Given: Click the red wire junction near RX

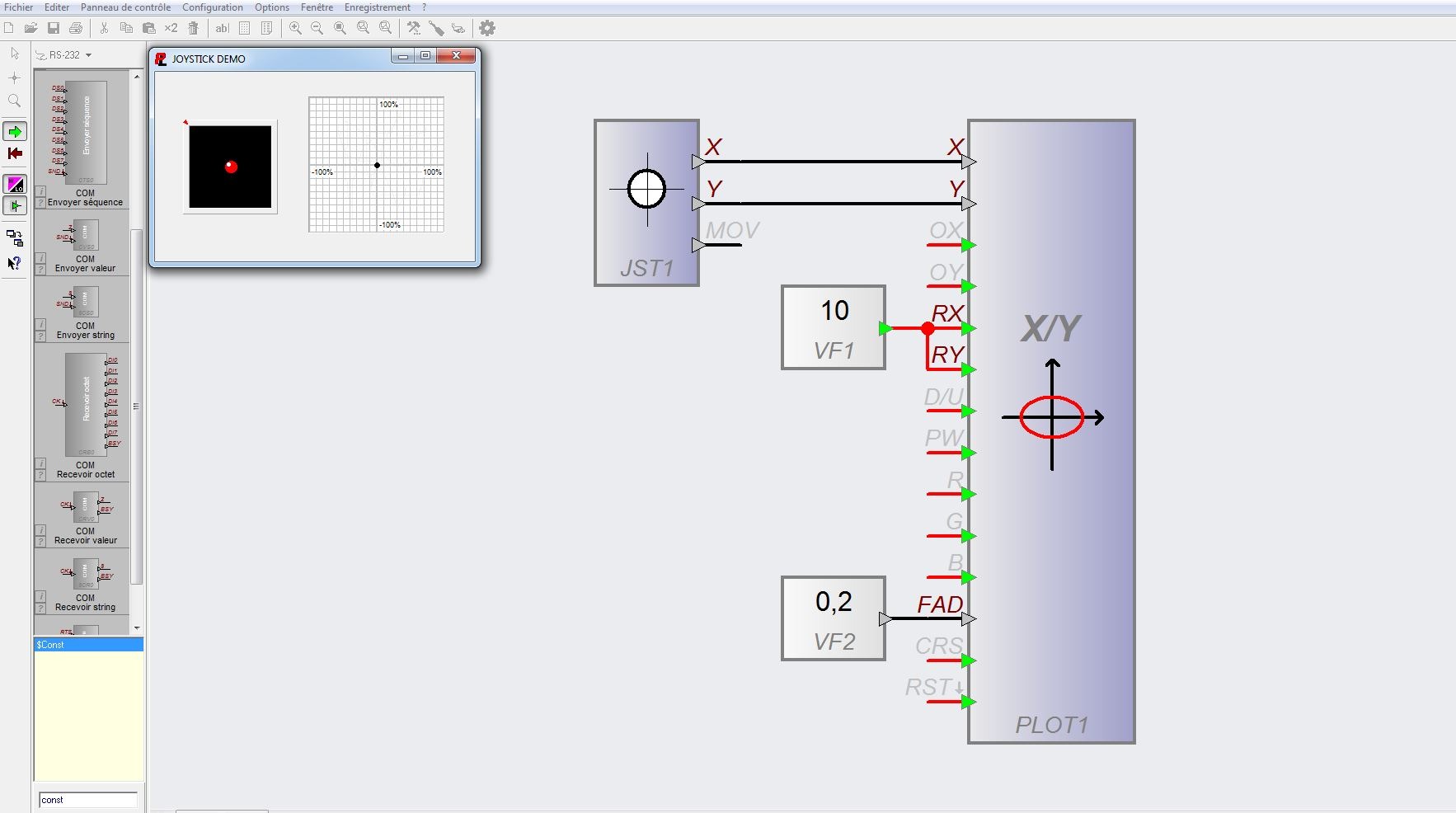Looking at the screenshot, I should point(928,328).
